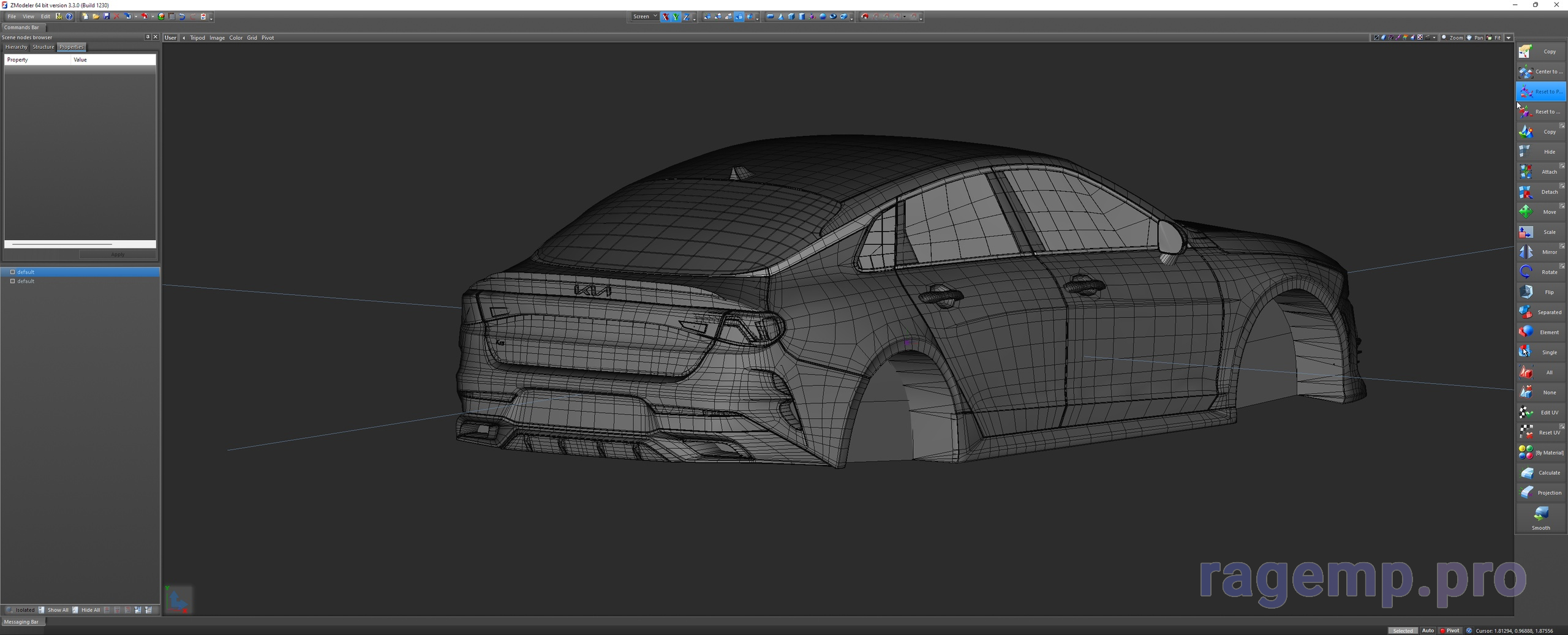Select the Rotate tool
Viewport: 1568px width, 635px height.
click(x=1541, y=272)
